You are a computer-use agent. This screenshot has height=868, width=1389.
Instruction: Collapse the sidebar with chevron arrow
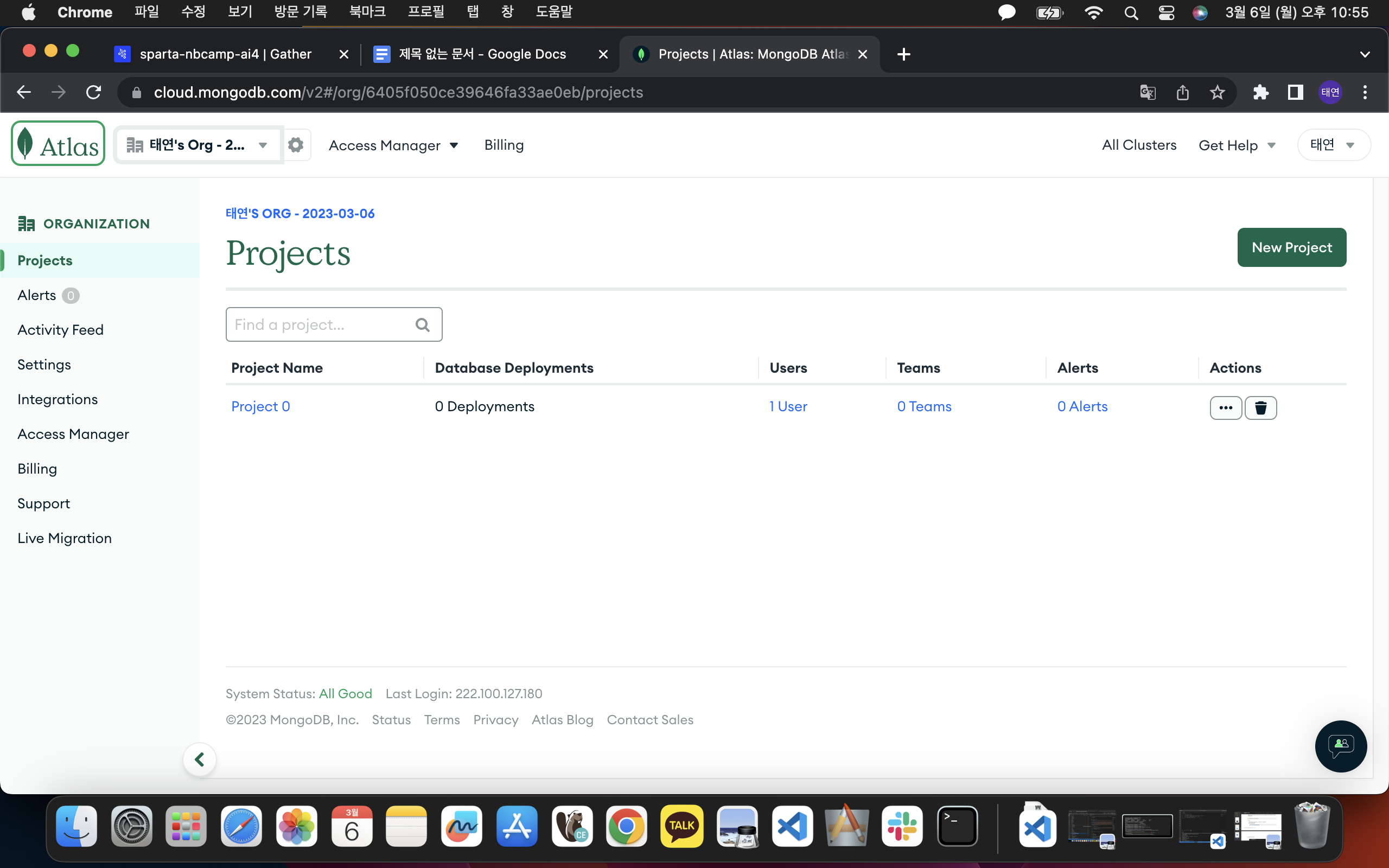pos(200,759)
